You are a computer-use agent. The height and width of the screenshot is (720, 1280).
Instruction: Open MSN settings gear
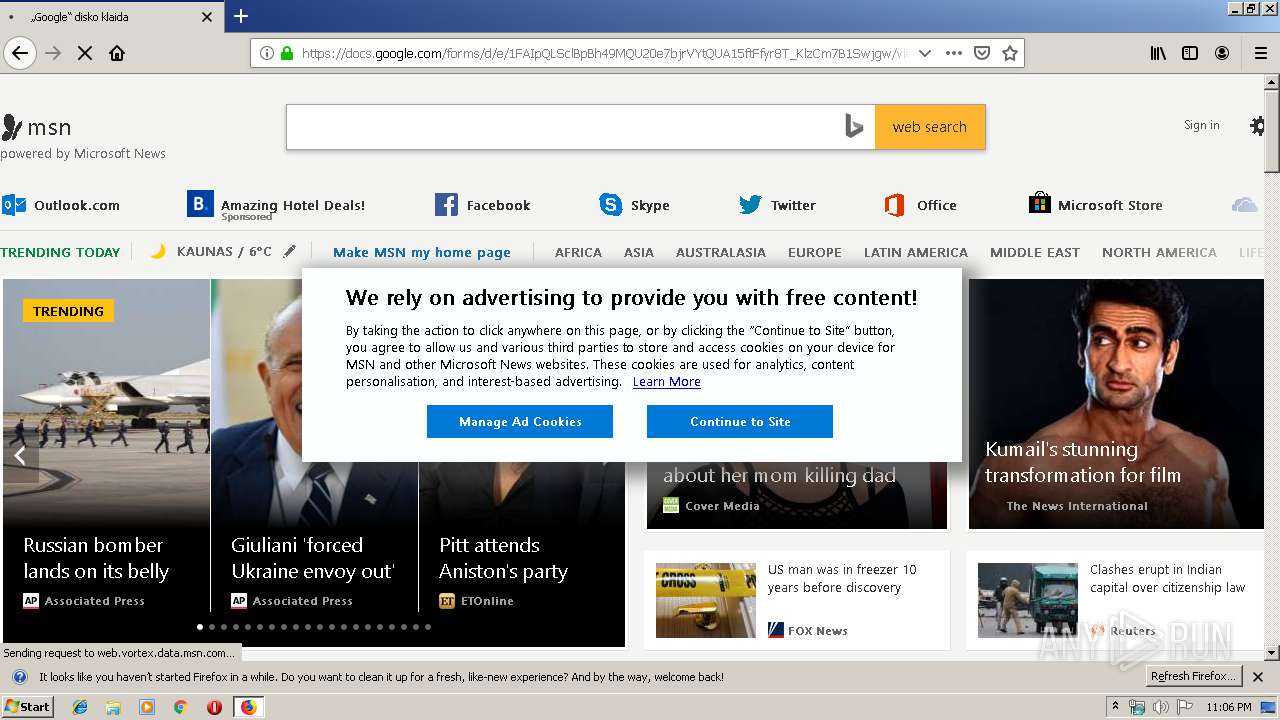1258,126
